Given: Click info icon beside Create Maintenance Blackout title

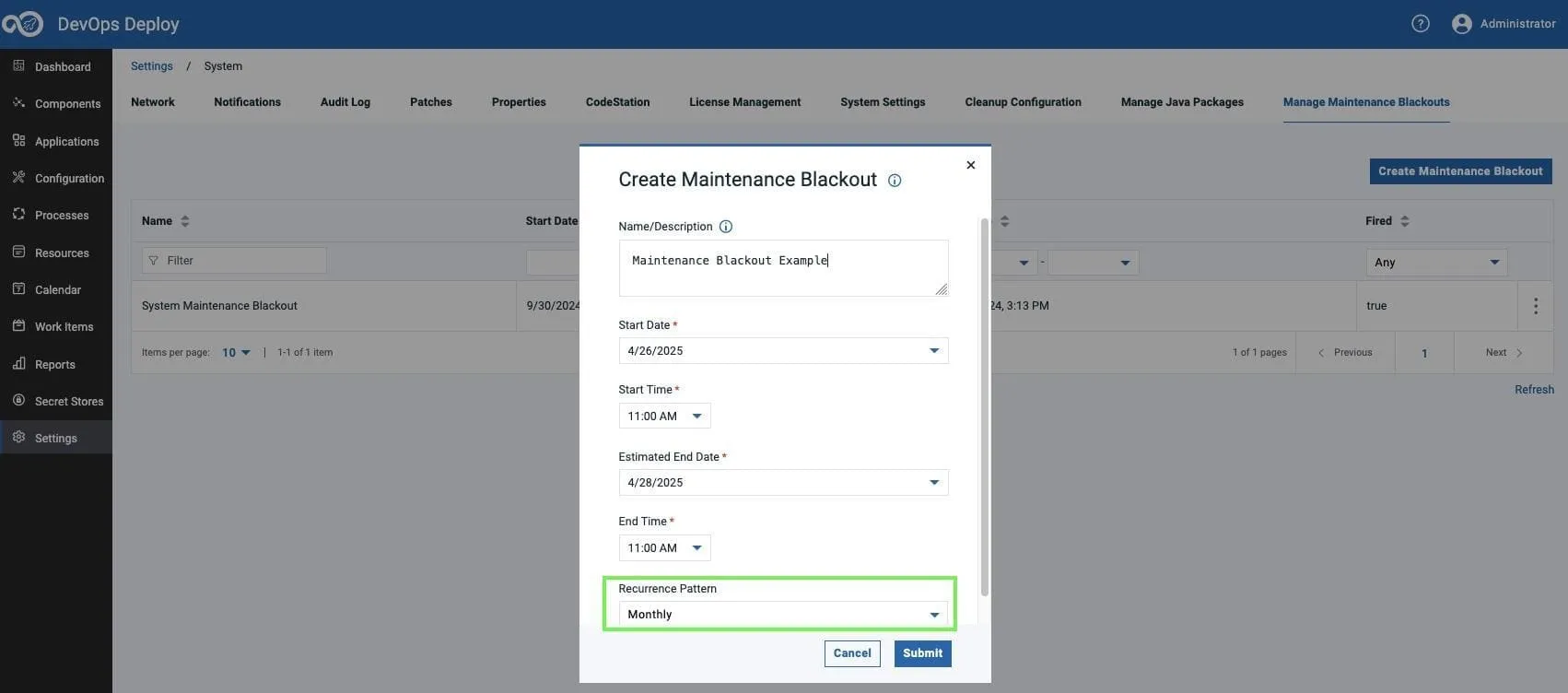Looking at the screenshot, I should 895,181.
